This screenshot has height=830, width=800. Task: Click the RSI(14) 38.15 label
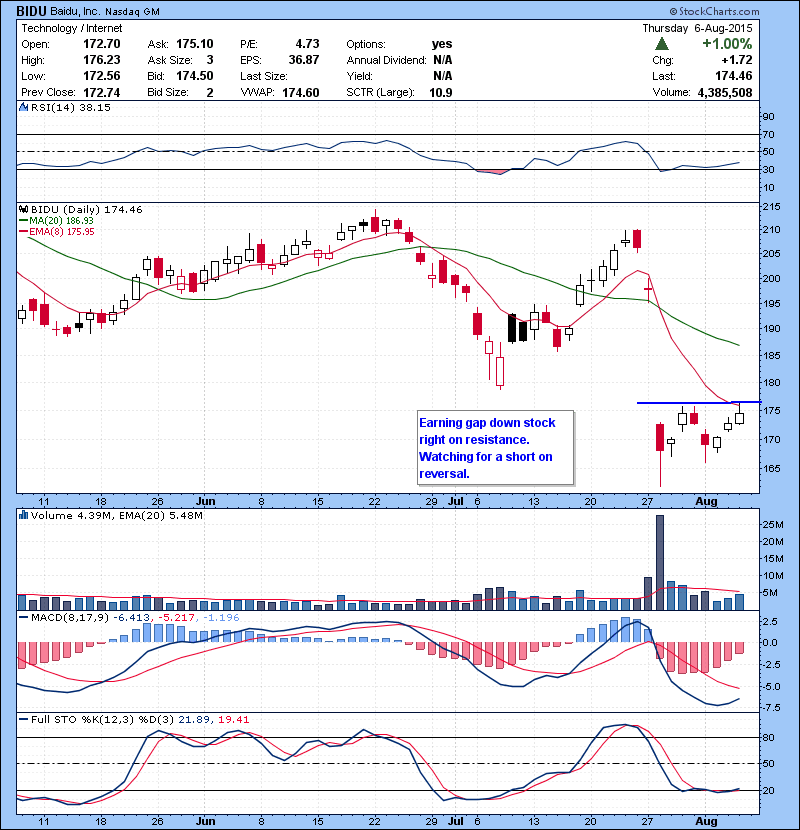pyautogui.click(x=71, y=107)
